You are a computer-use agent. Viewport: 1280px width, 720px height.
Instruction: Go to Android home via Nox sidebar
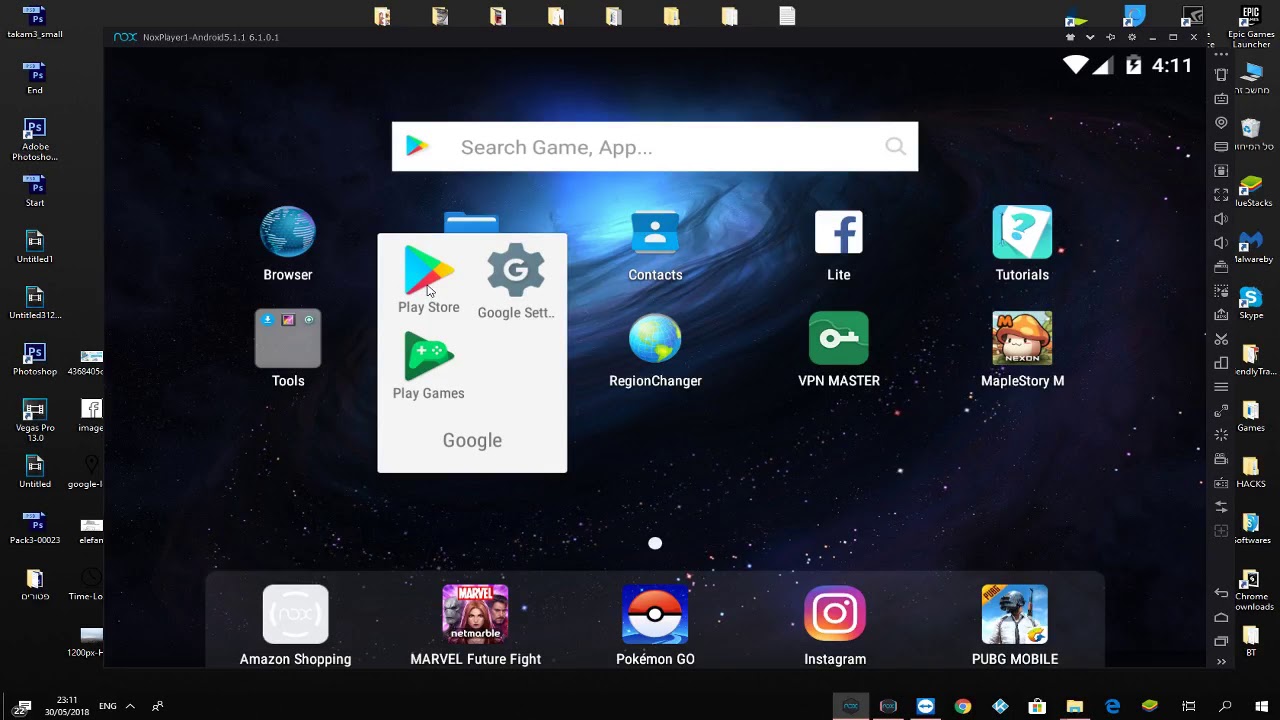(x=1221, y=617)
